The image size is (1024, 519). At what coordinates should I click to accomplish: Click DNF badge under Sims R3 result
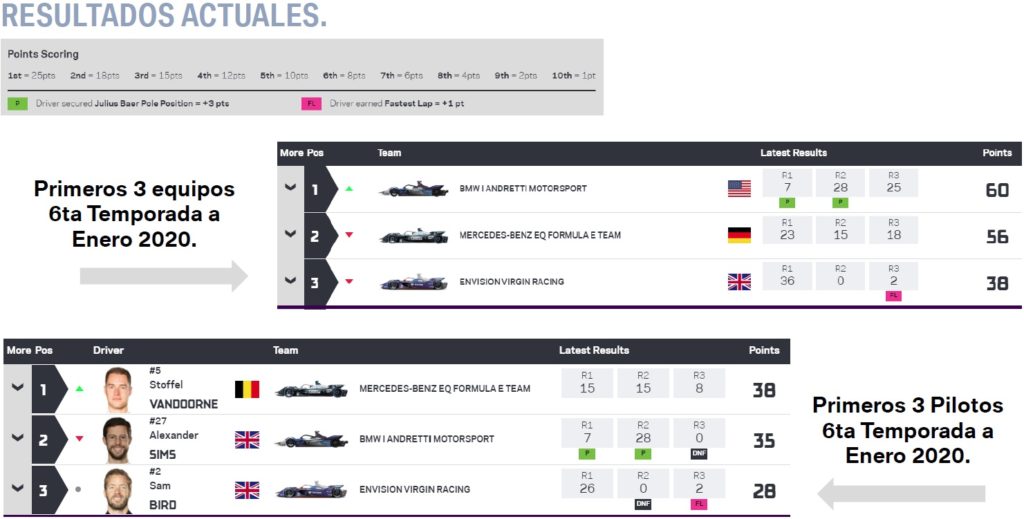pyautogui.click(x=699, y=454)
